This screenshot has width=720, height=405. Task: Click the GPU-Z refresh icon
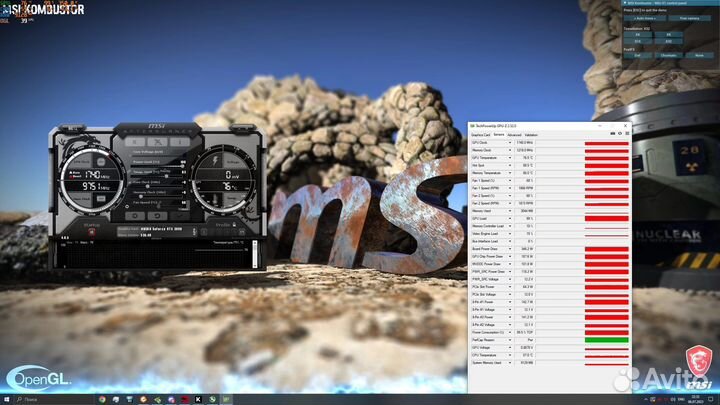(x=620, y=134)
